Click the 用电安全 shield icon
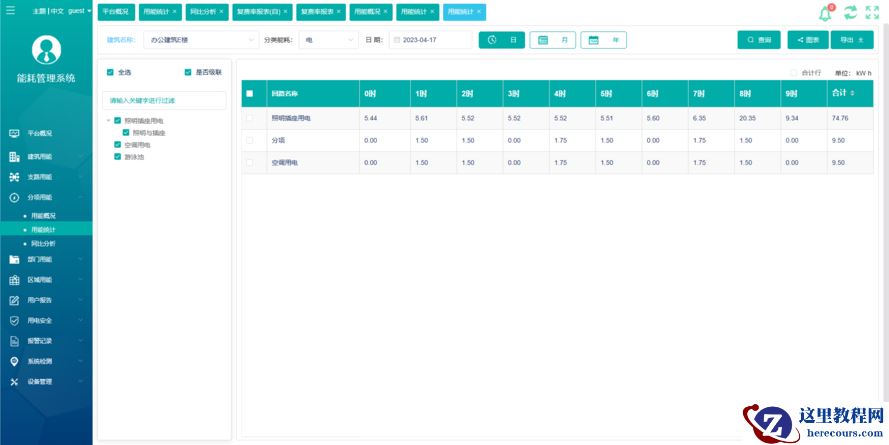889x445 pixels. [15, 320]
